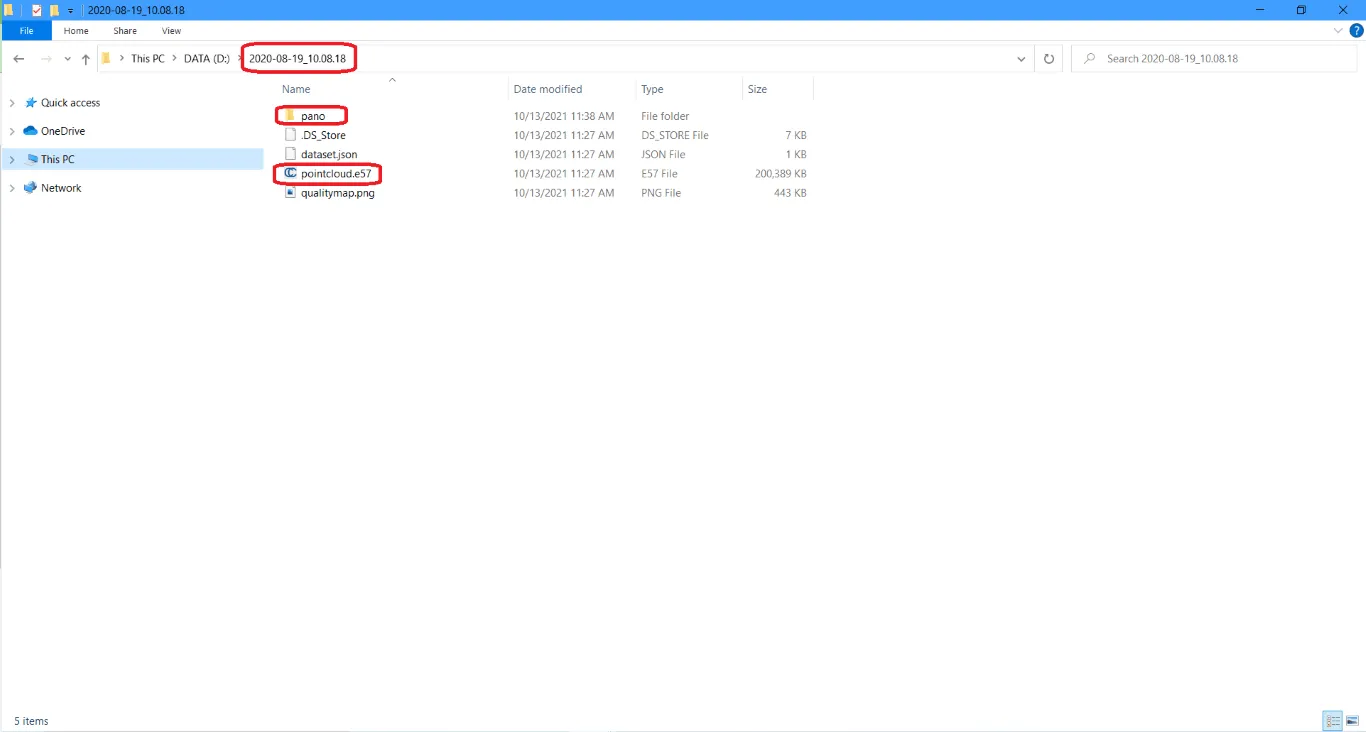Click the address bar folder icon

tap(106, 59)
